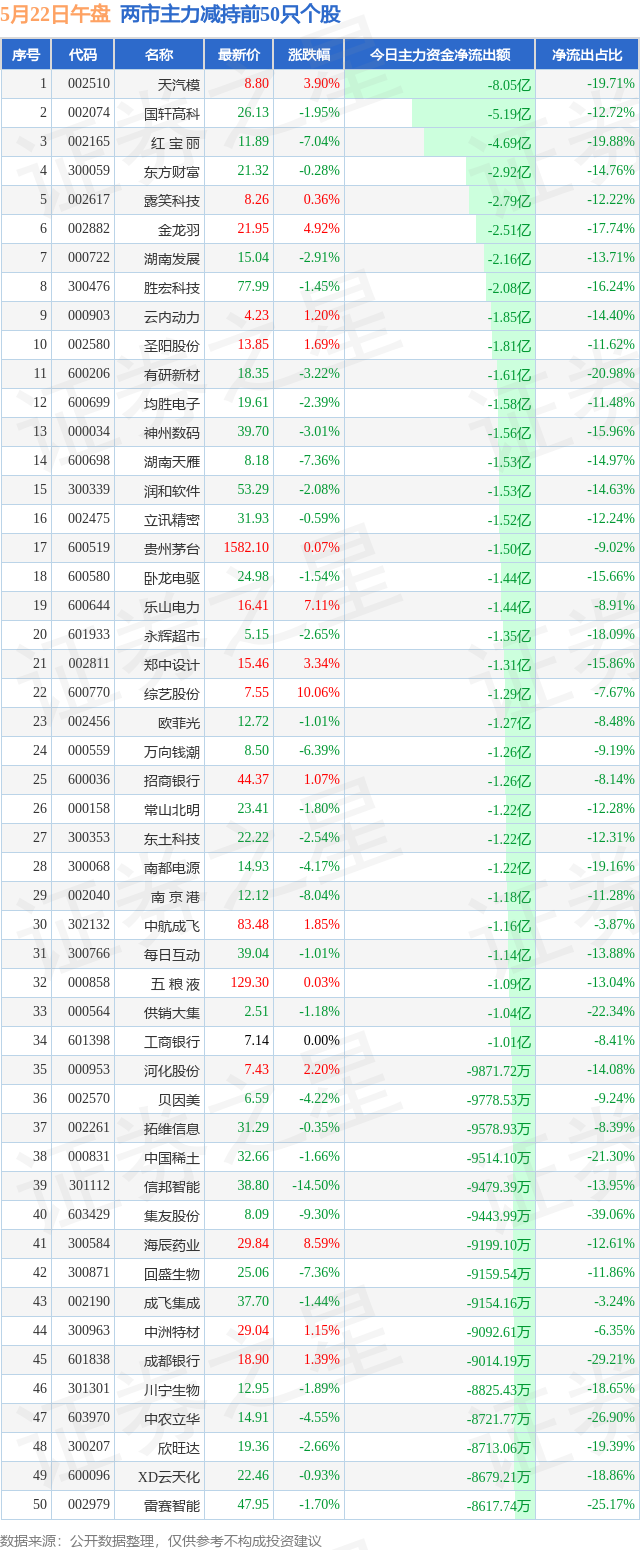Select stock name 欧菲光
Viewport: 640px width, 1550px height.
(x=179, y=722)
